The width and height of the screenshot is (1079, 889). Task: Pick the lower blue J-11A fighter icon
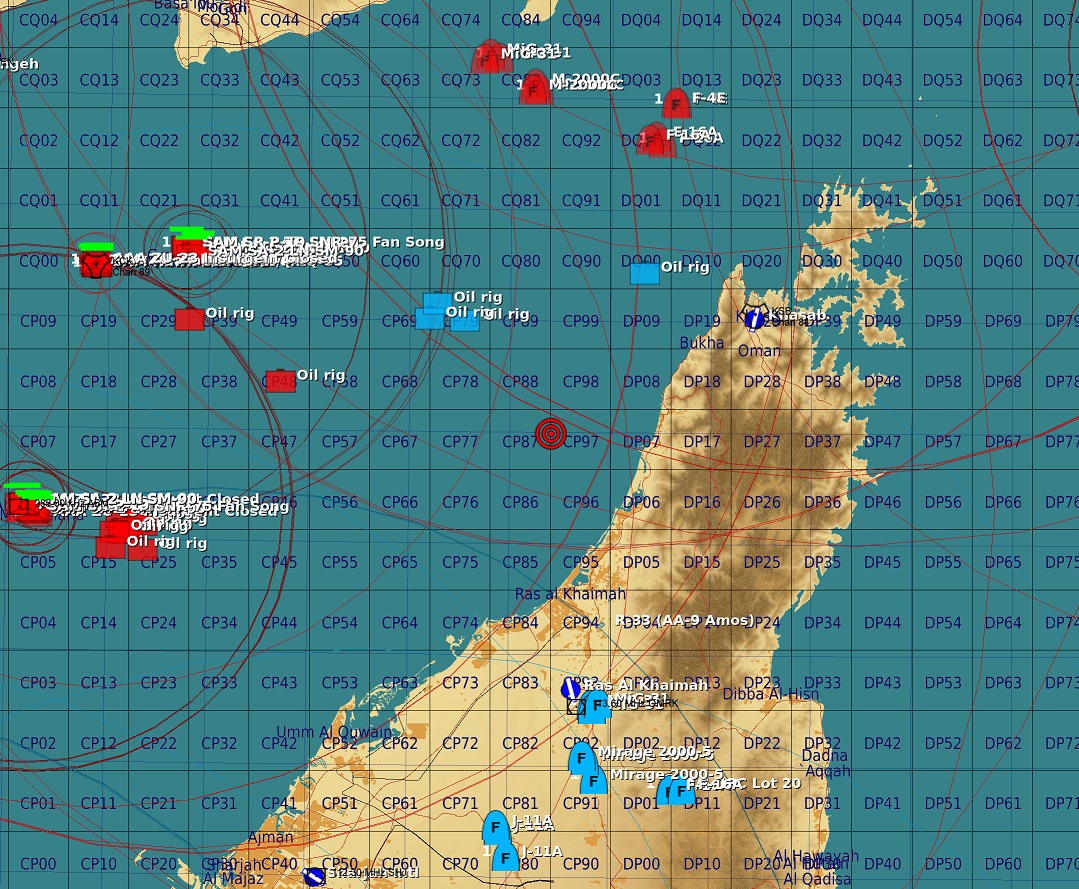pyautogui.click(x=506, y=857)
